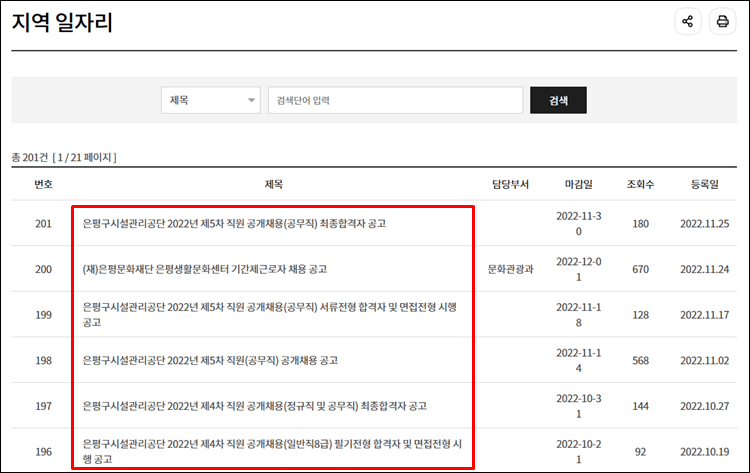The height and width of the screenshot is (473, 750).
Task: Focus the 검색단어 입력 search field
Action: [396, 100]
